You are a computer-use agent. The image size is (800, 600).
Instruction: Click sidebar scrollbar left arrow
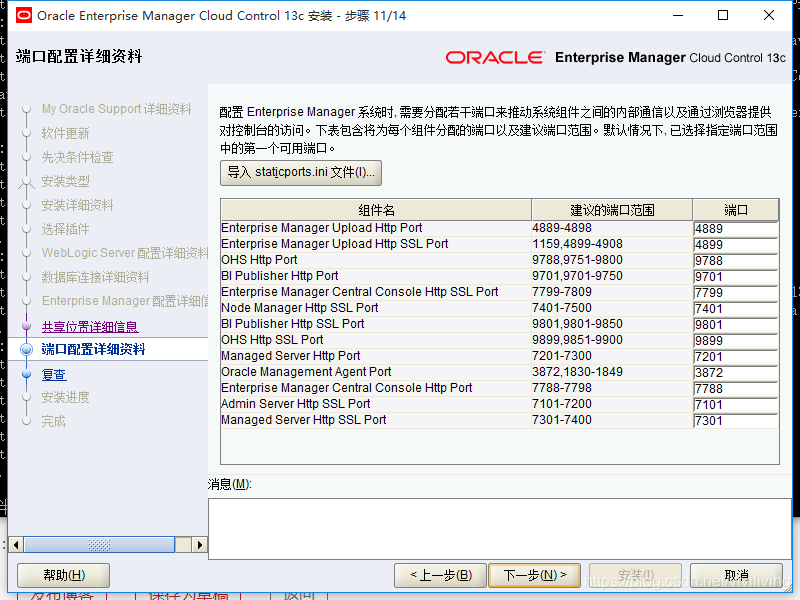point(16,545)
